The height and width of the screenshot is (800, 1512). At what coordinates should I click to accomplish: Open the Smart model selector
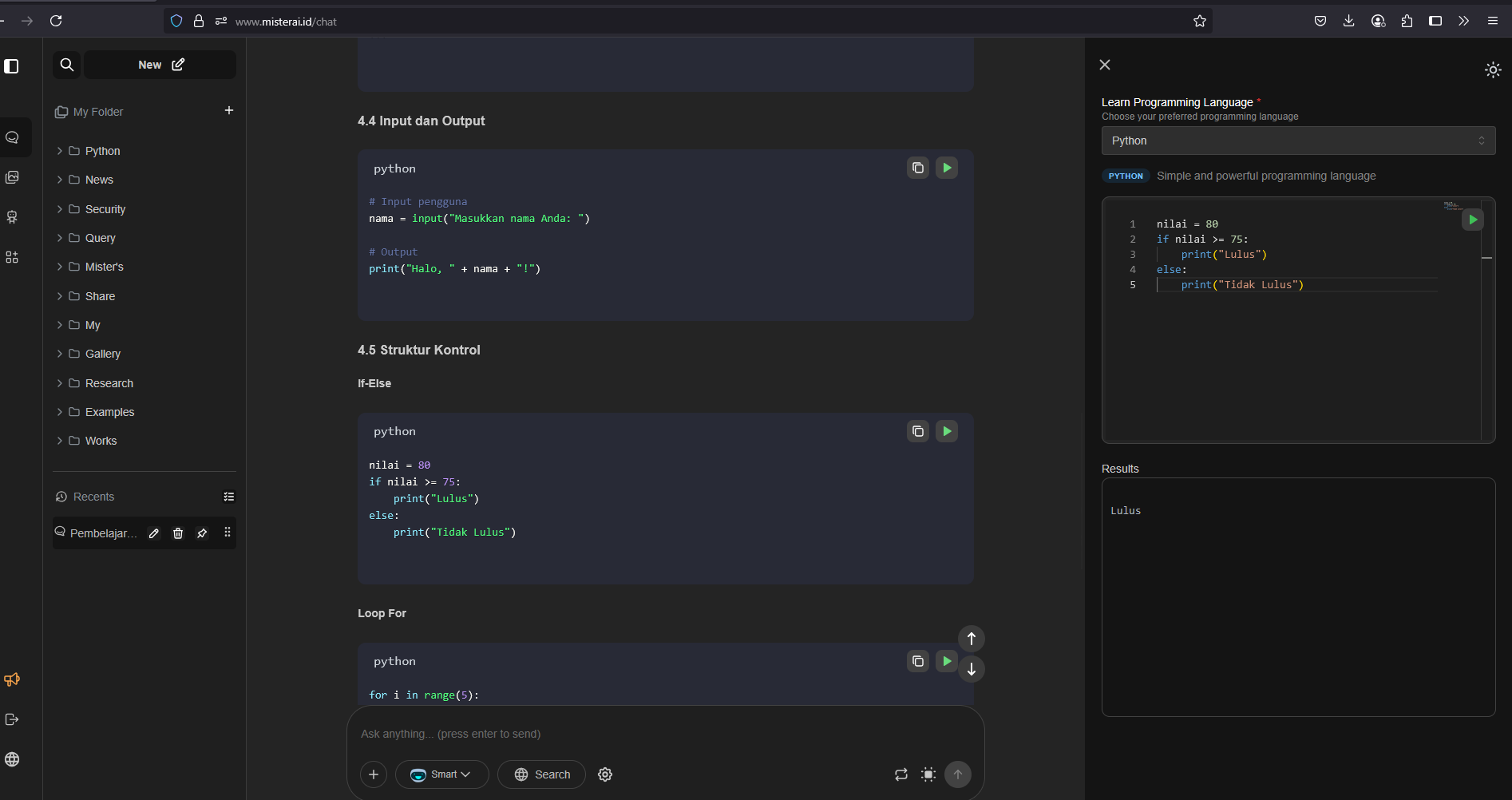[x=441, y=774]
